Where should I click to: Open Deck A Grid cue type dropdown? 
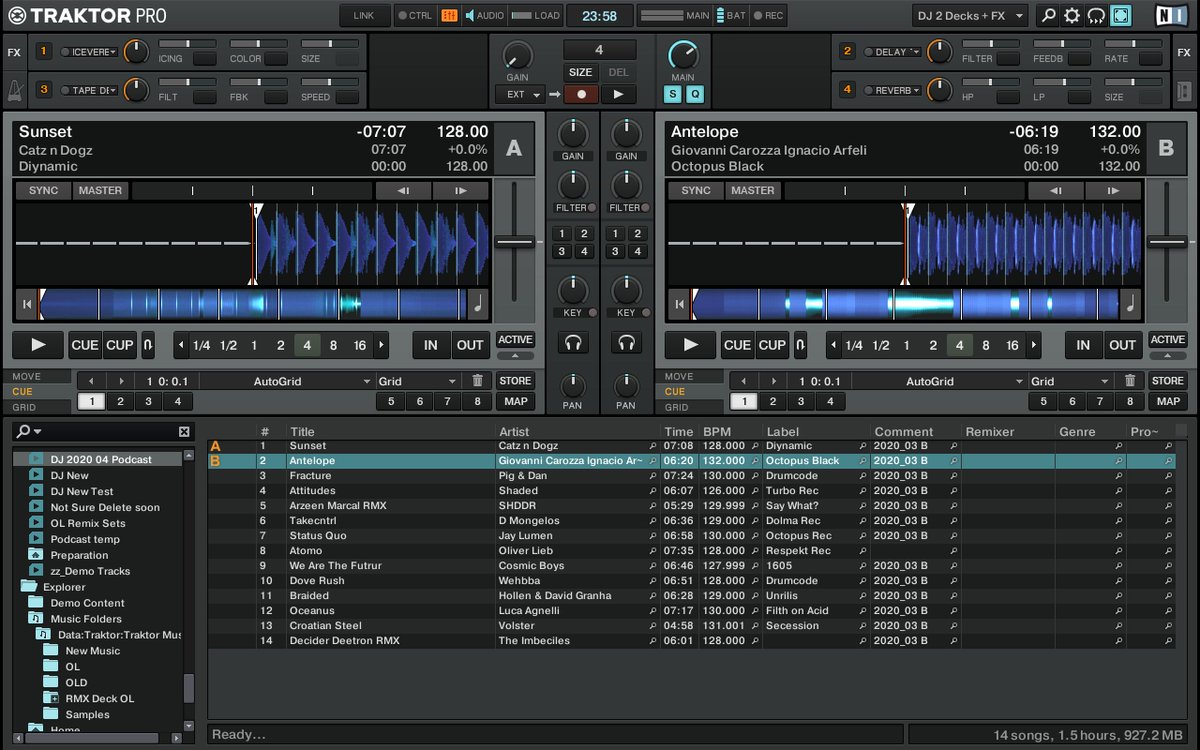419,381
